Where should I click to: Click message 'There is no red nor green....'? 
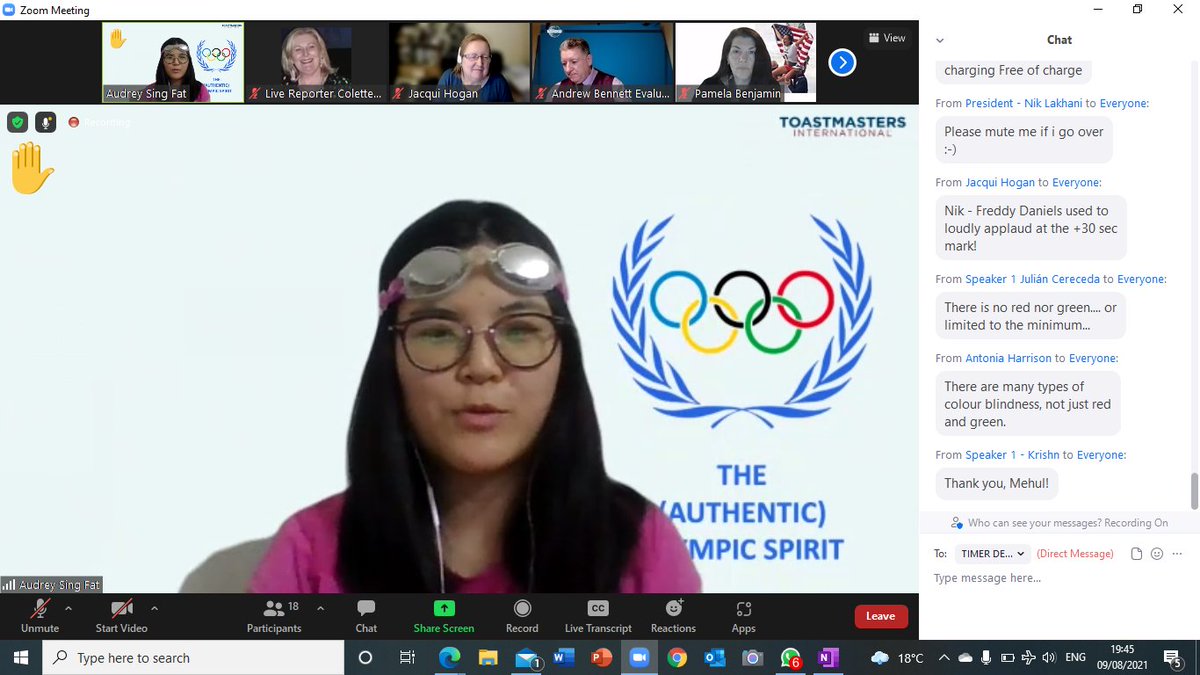pos(1030,317)
